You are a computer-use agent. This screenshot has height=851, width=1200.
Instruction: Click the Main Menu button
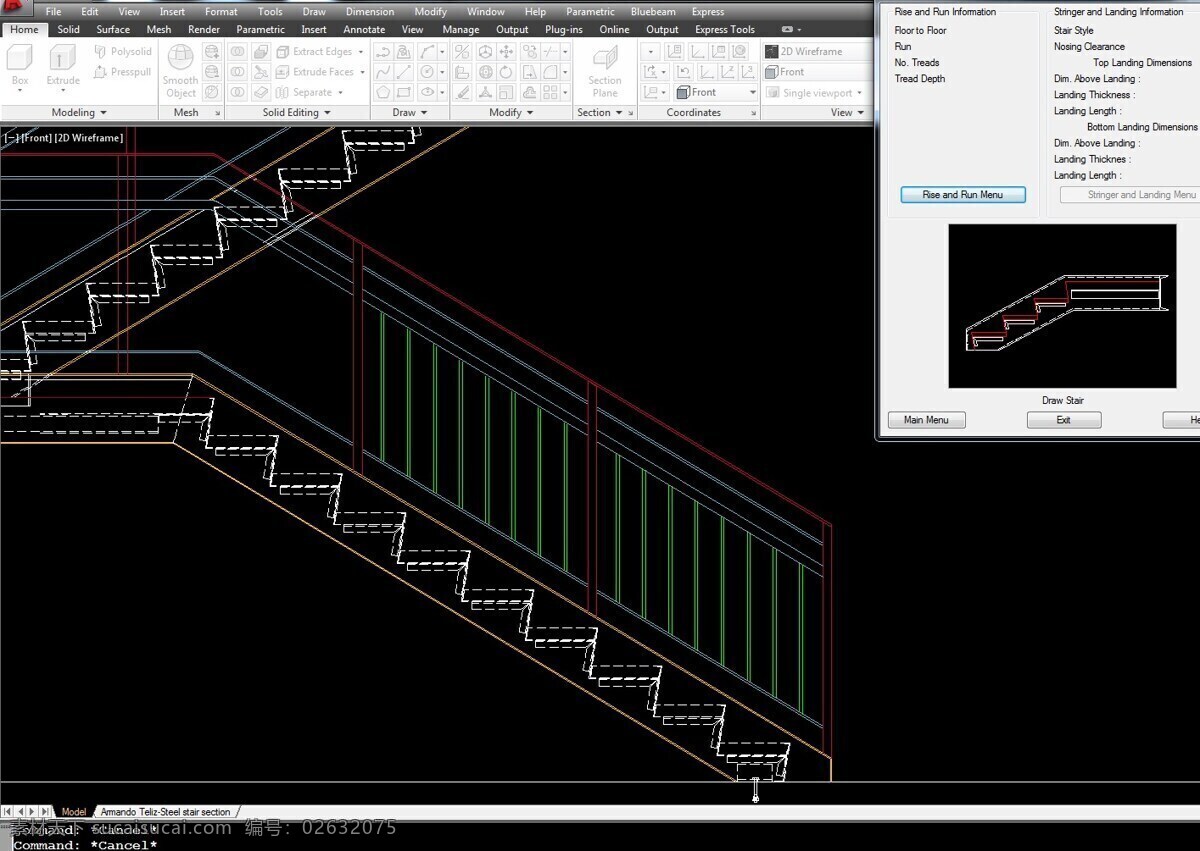pyautogui.click(x=926, y=420)
